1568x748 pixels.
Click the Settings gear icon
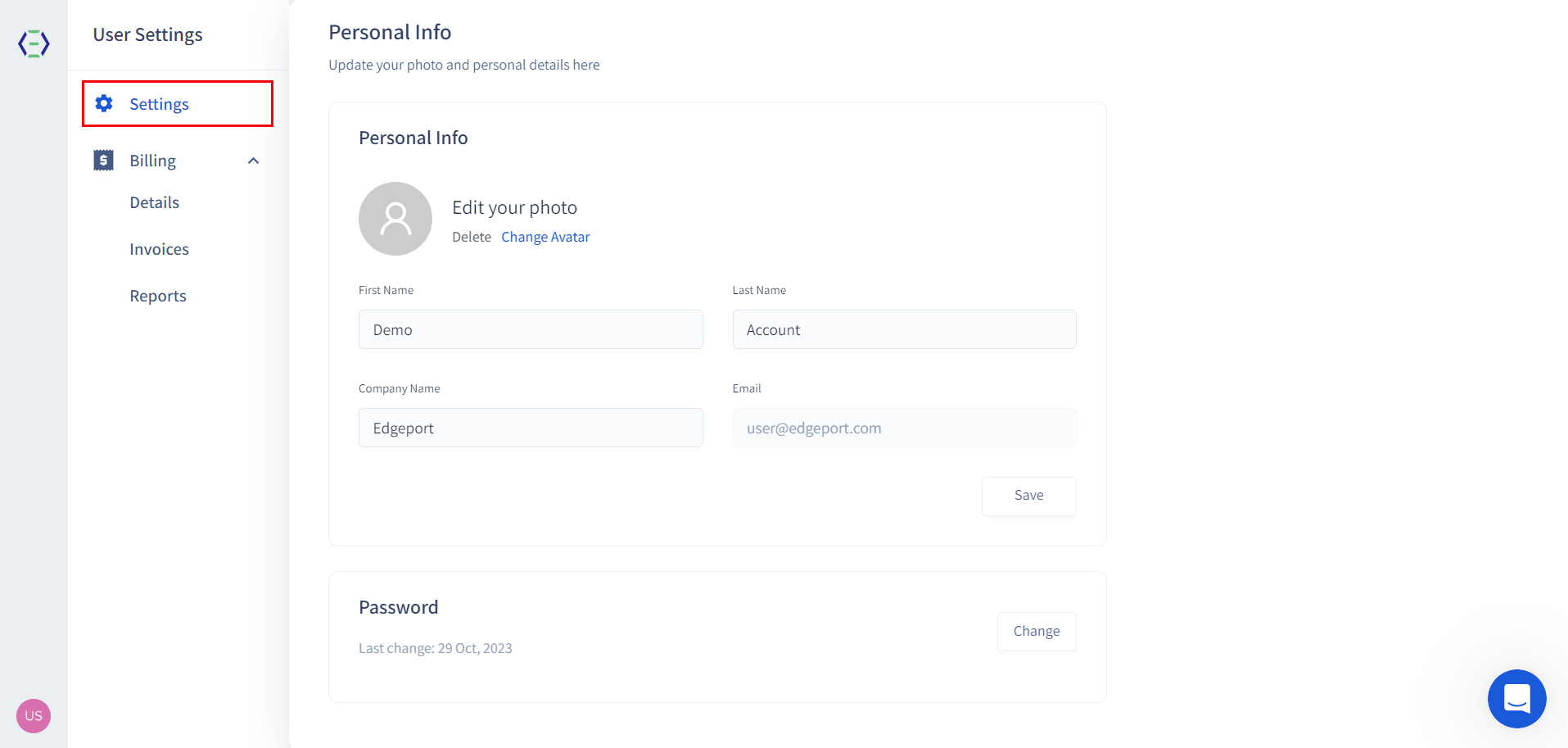(104, 104)
